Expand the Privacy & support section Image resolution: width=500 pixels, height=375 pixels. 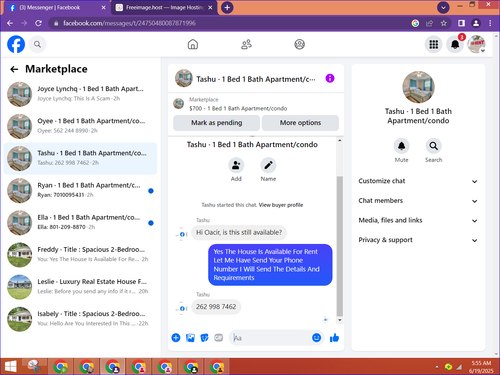[418, 240]
